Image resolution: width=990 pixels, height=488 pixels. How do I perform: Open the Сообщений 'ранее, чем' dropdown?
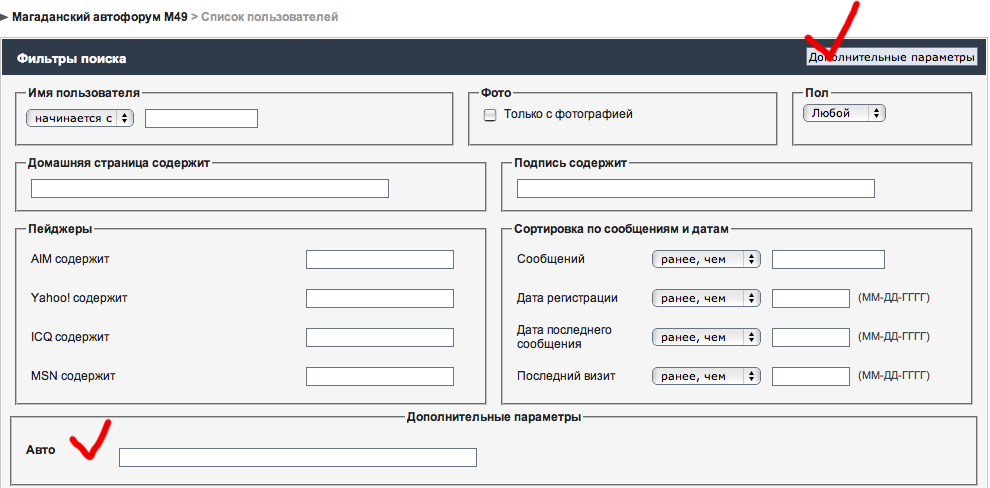click(x=706, y=260)
